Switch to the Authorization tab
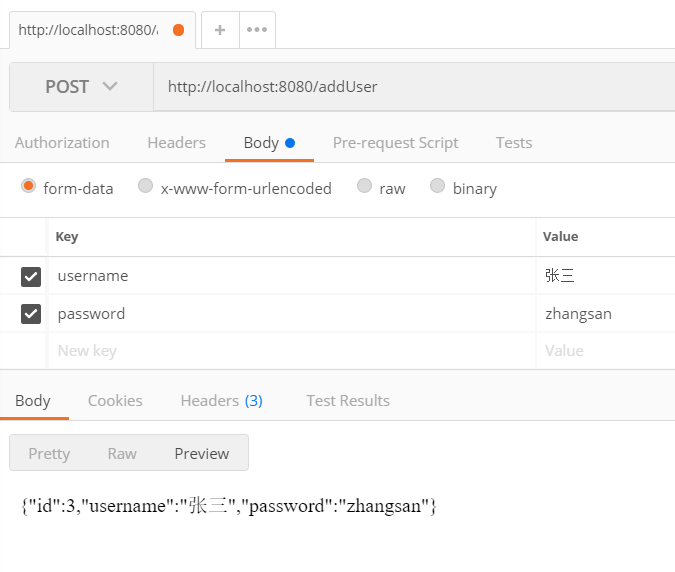This screenshot has width=675, height=572. 62,143
